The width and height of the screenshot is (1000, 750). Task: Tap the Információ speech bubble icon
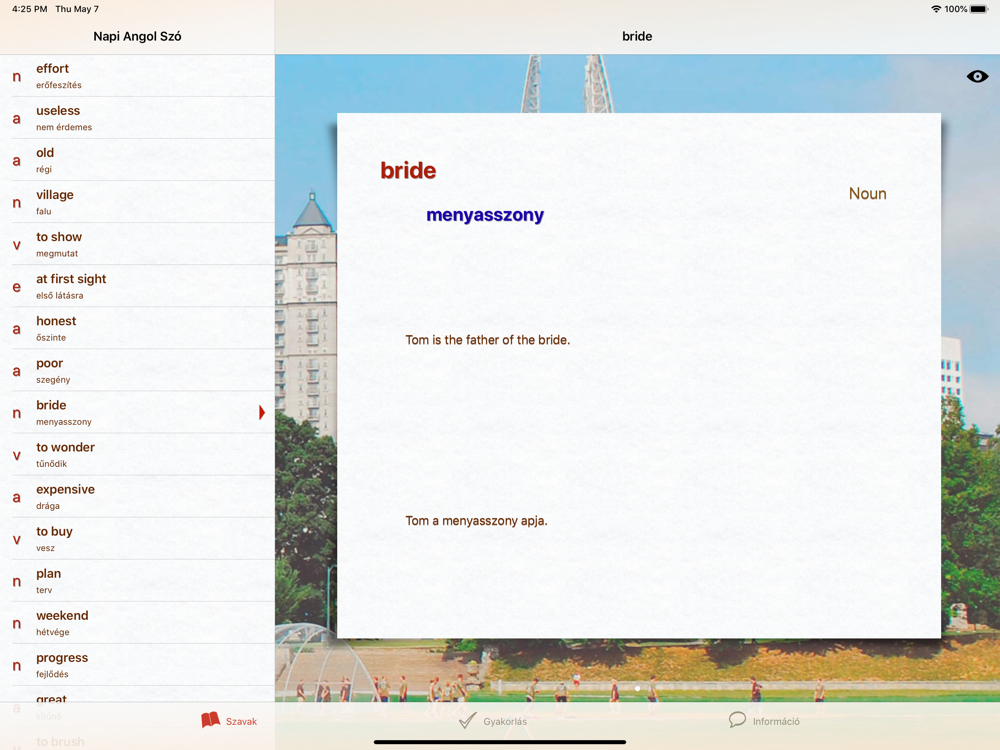click(737, 720)
